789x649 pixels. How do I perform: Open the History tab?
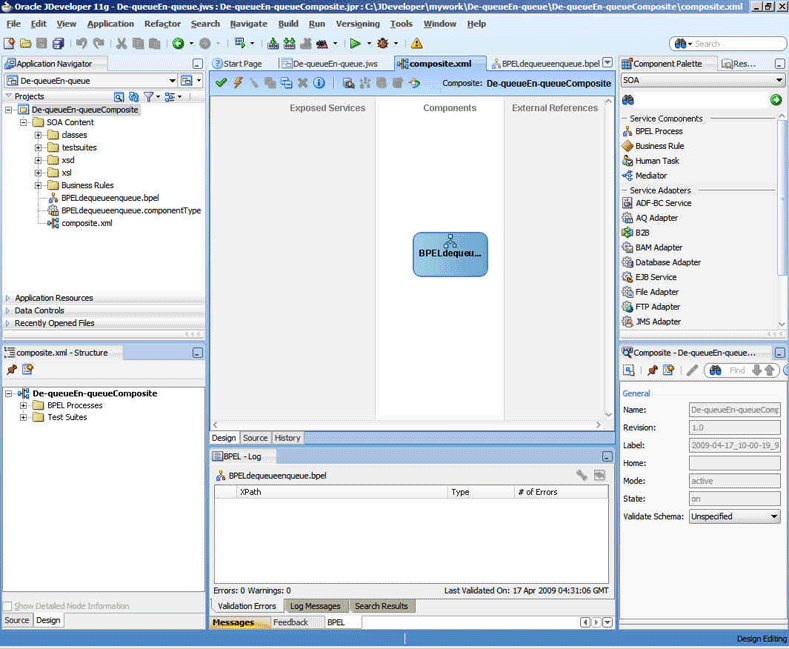click(x=287, y=438)
